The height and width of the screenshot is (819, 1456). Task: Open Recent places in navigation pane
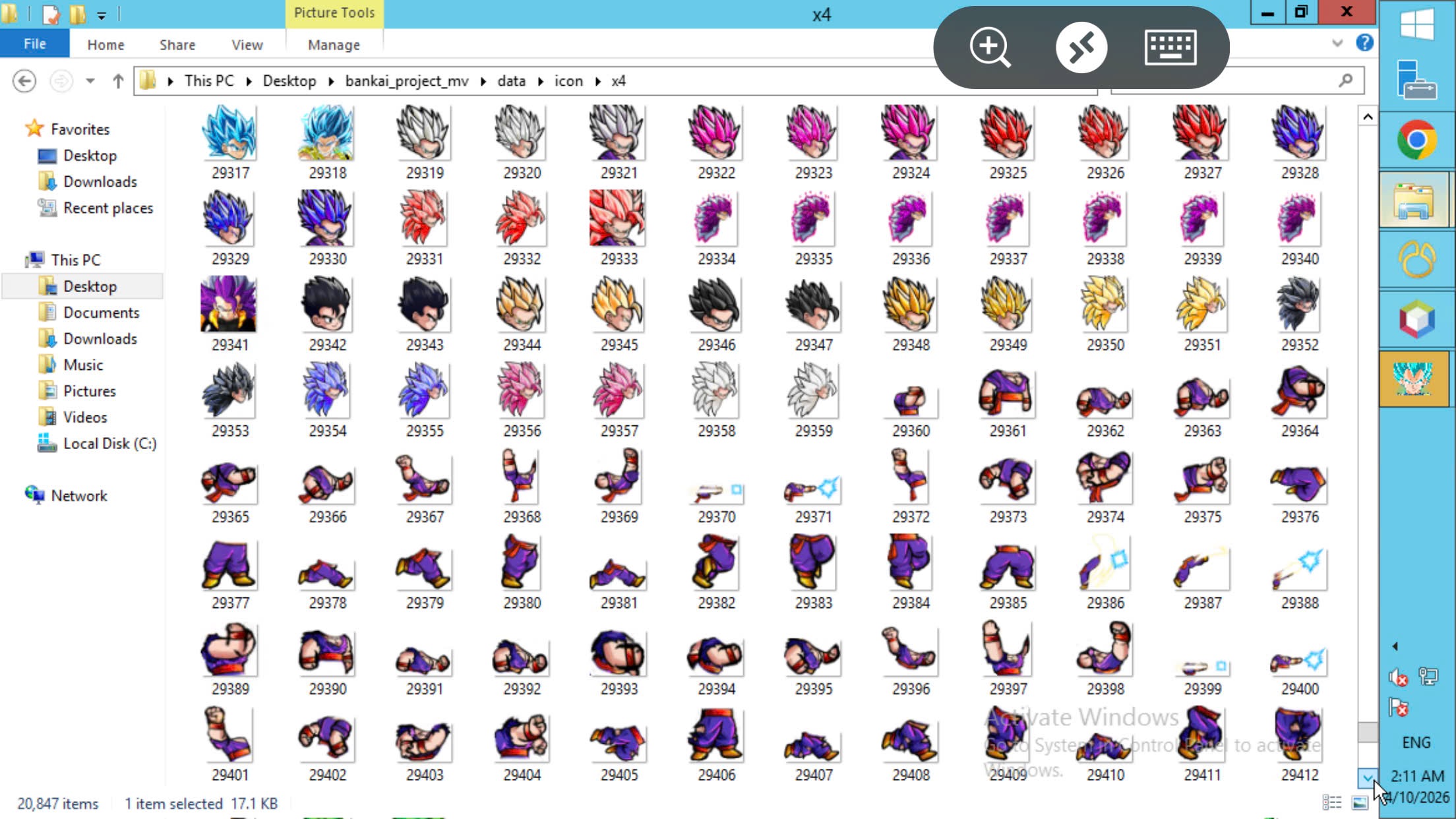(108, 208)
